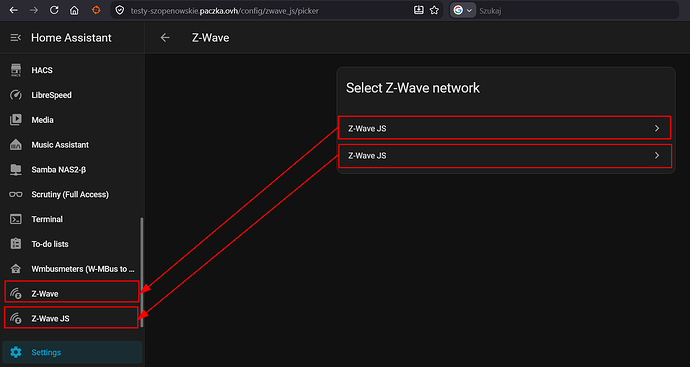Open Wmbusmeters (W-MBus to ...) entry
This screenshot has width=690, height=367.
[71, 269]
